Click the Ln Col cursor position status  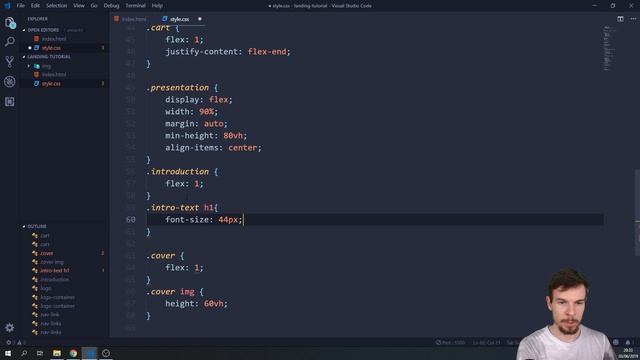coord(486,342)
